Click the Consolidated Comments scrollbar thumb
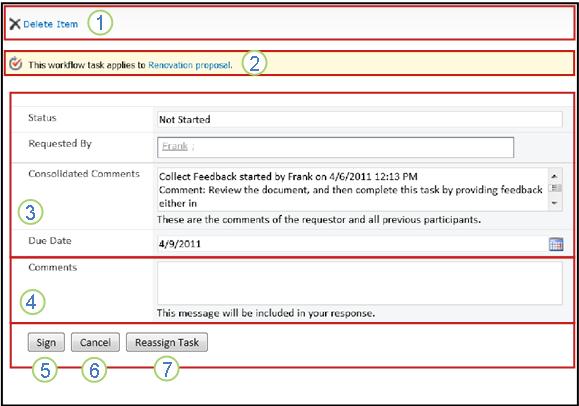The width and height of the screenshot is (579, 406). pos(555,188)
